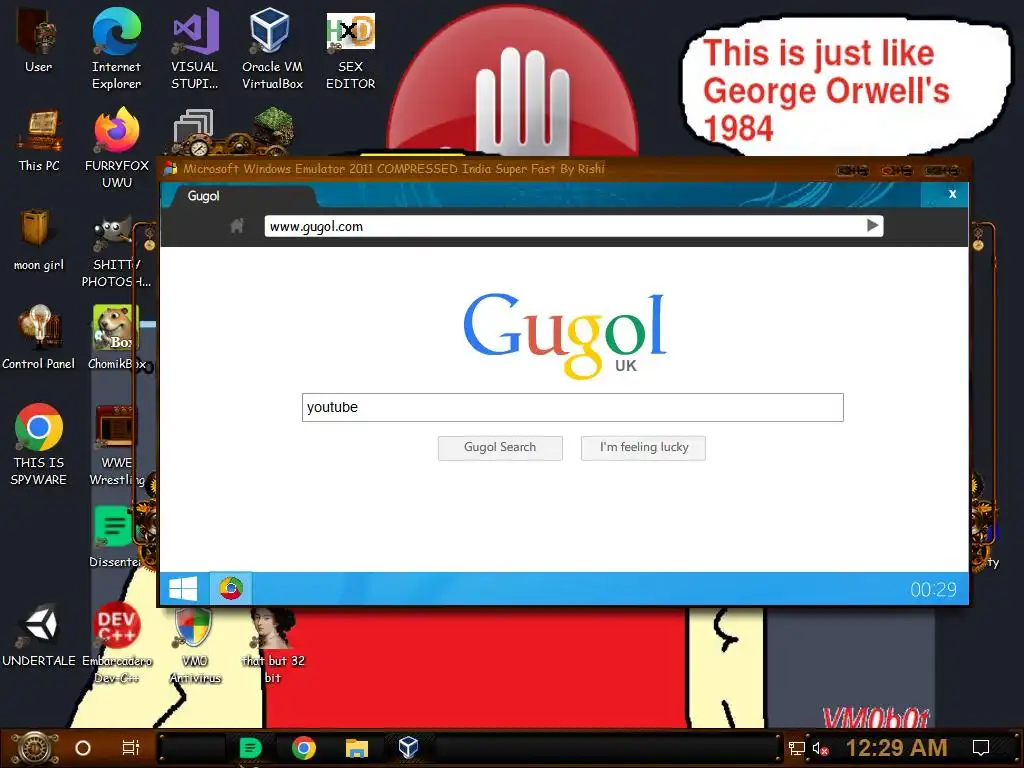Open the steampunk Start button on taskbar
Screen dimensions: 1024x768
[35, 748]
